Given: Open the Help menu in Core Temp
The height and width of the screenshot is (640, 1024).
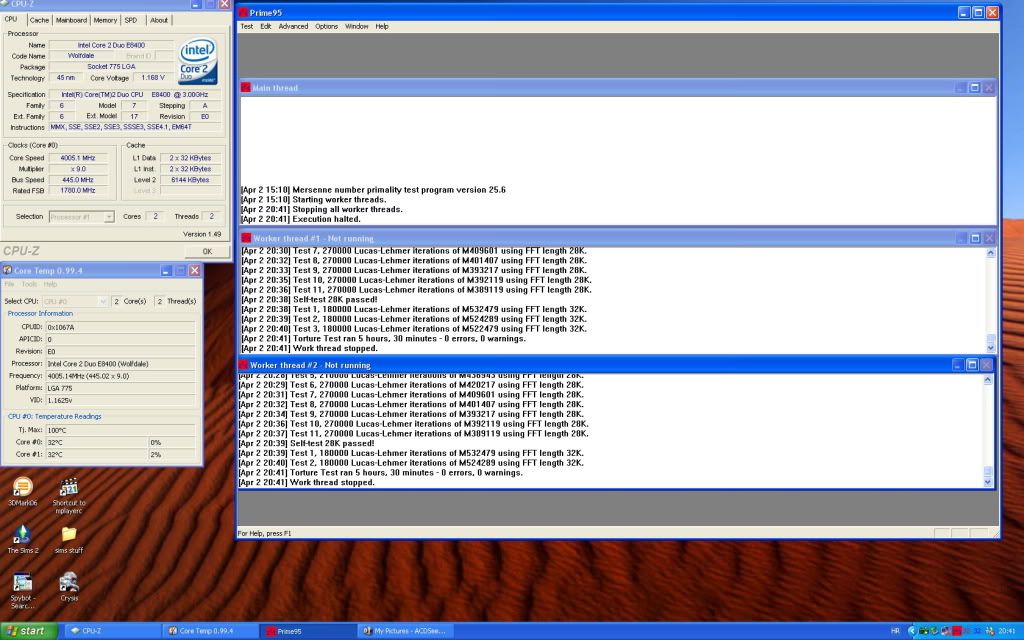Looking at the screenshot, I should (50, 285).
